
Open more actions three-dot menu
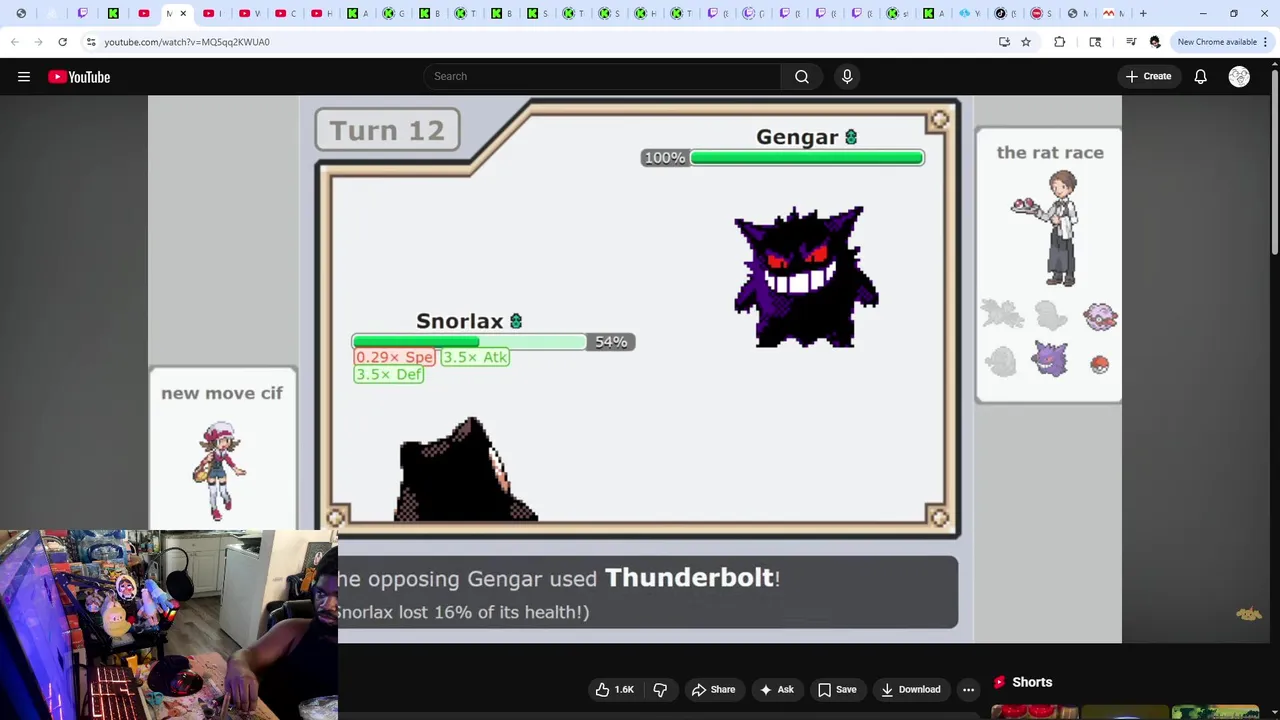click(x=968, y=690)
